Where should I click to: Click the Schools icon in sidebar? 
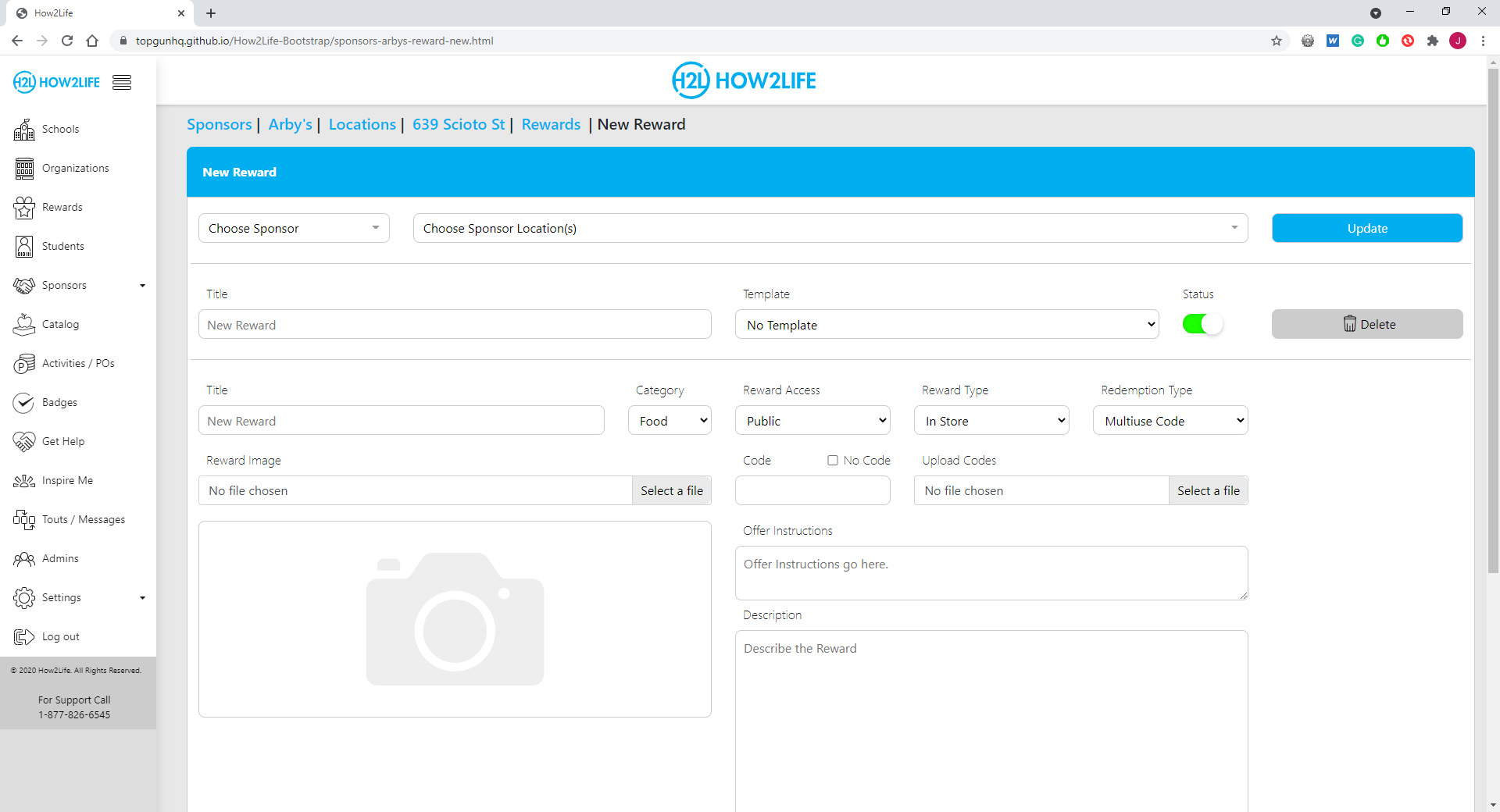[24, 130]
